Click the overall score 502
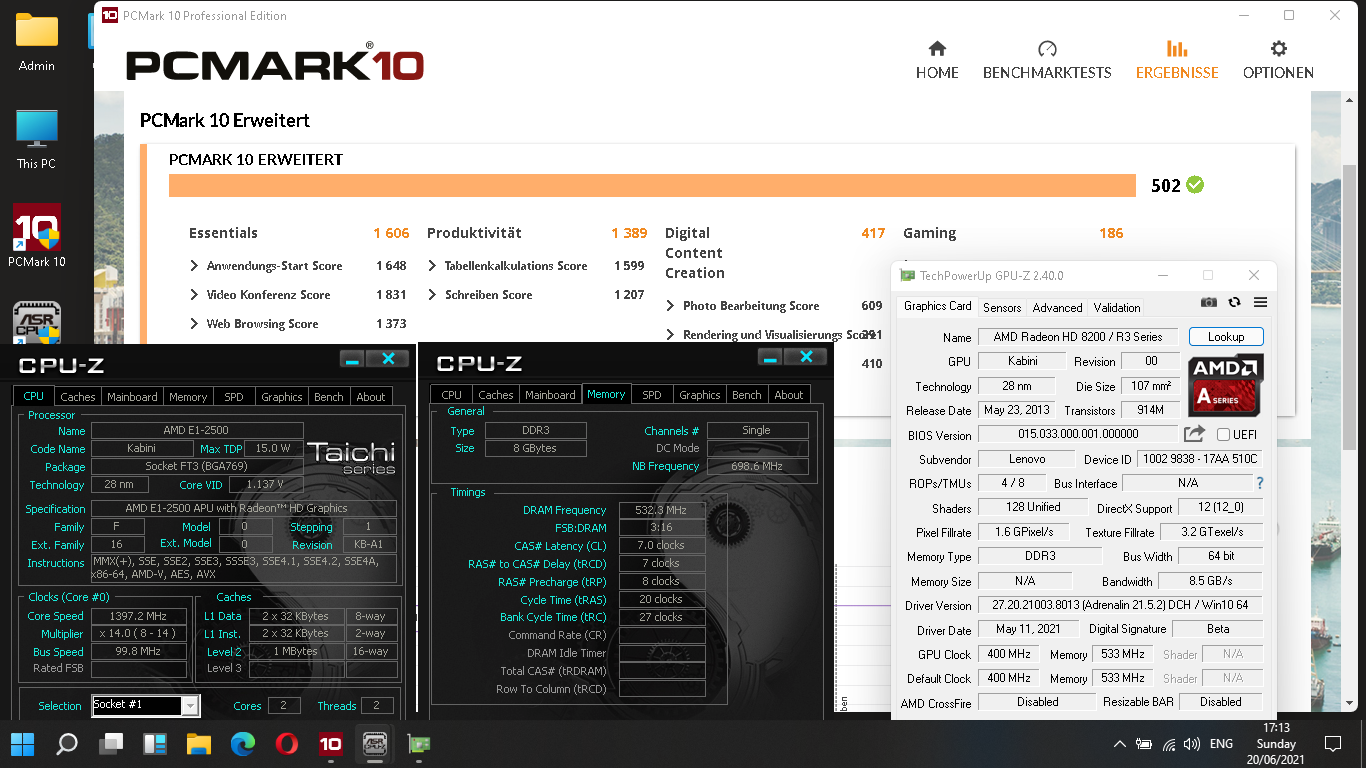Screen dimensions: 1366x768 coord(1166,185)
